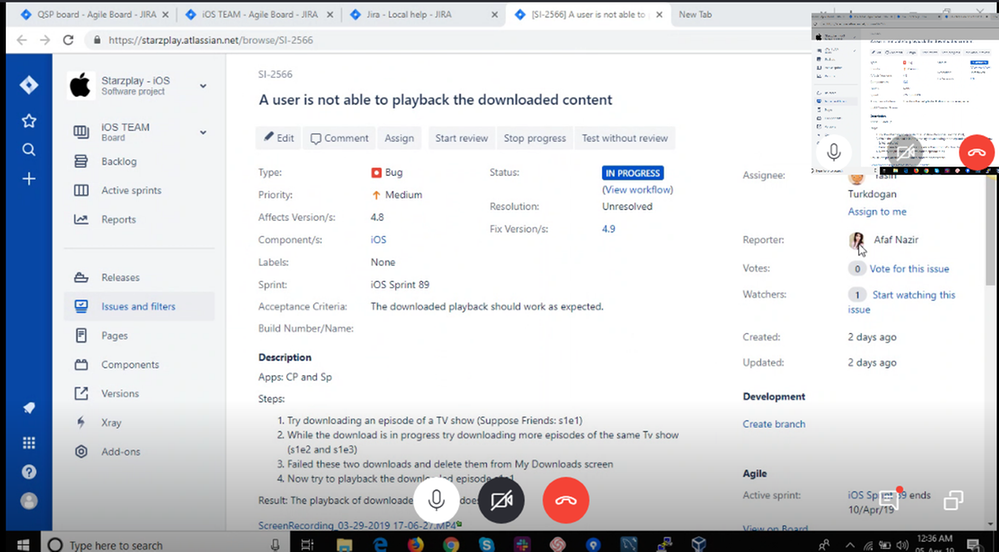The image size is (999, 552).
Task: Go back with the browser back arrow
Action: (22, 40)
